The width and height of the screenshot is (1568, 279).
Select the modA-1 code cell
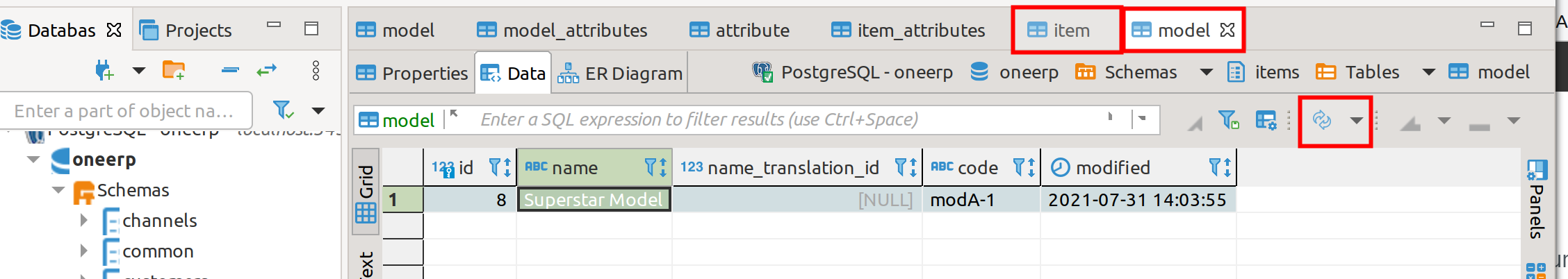click(x=981, y=200)
